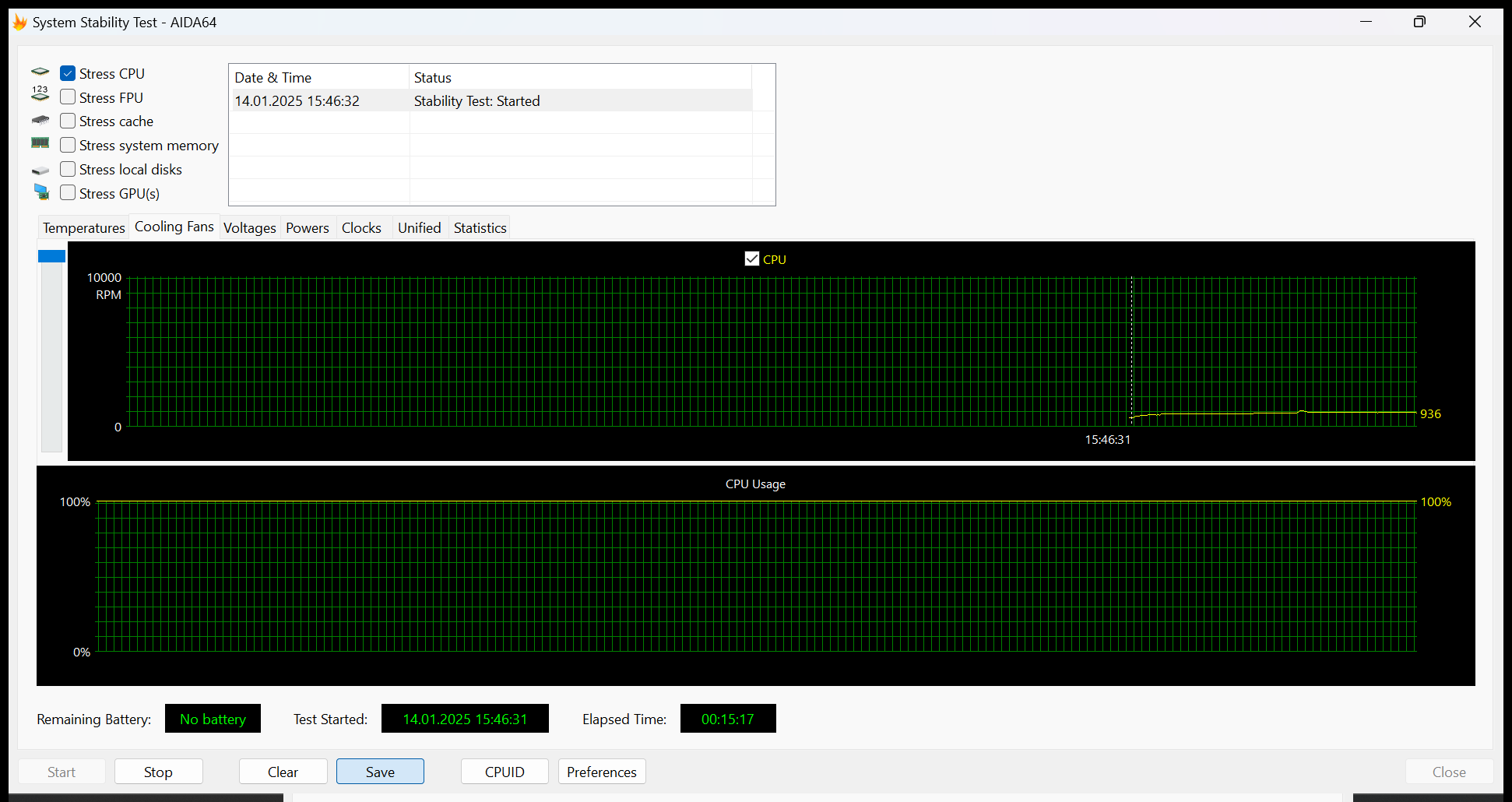Click the AIDA64 flame icon in title bar
The image size is (1512, 802).
click(20, 22)
